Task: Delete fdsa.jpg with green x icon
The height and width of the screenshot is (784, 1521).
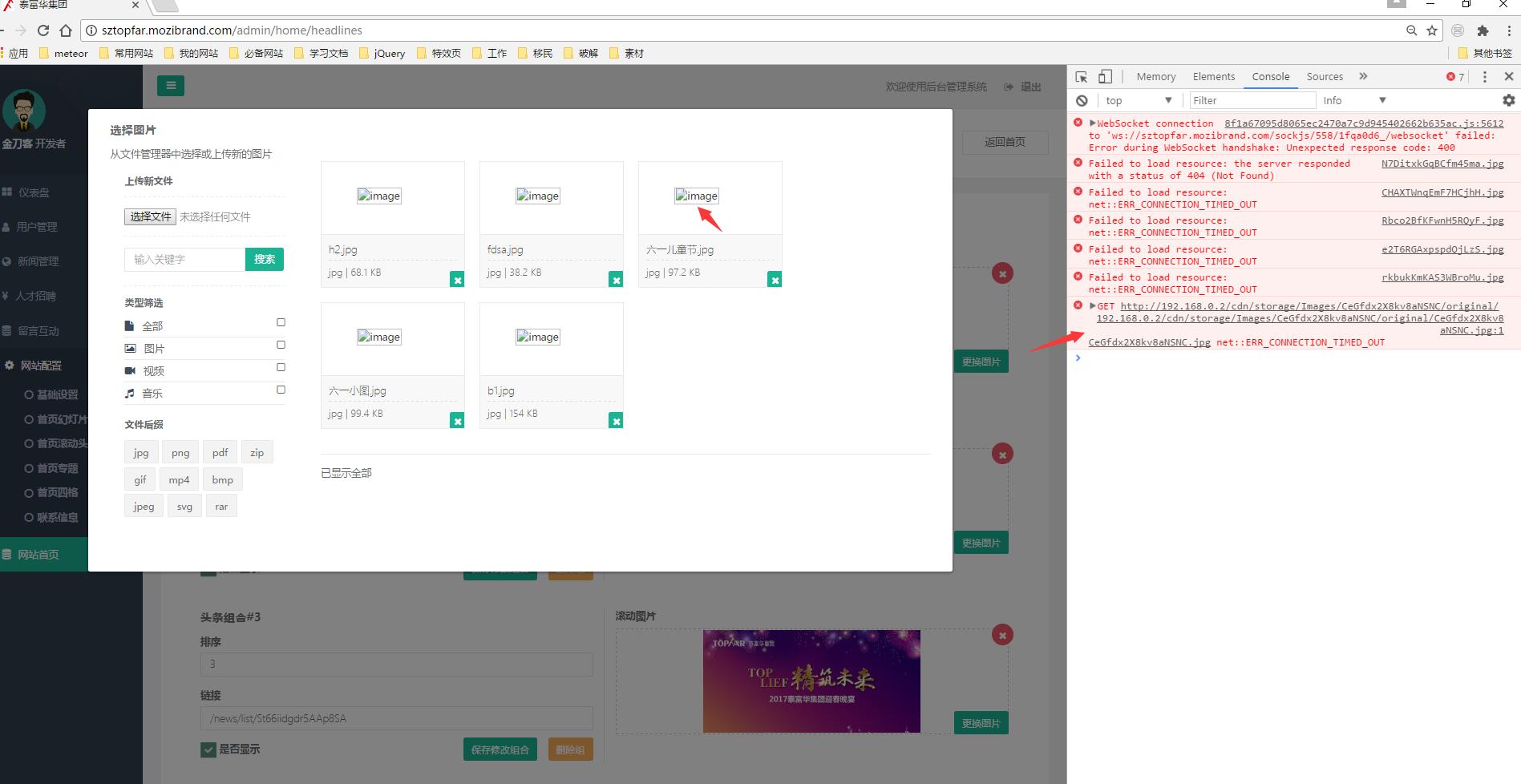Action: coord(616,280)
